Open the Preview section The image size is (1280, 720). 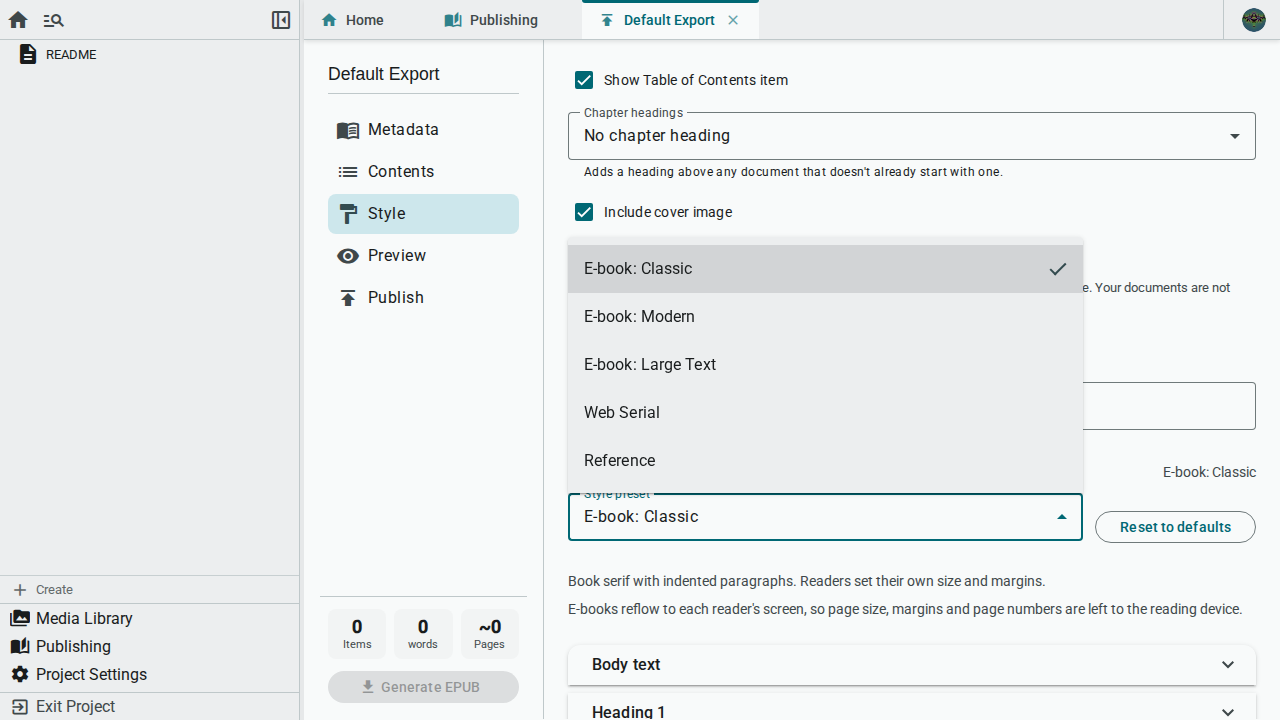click(x=423, y=256)
